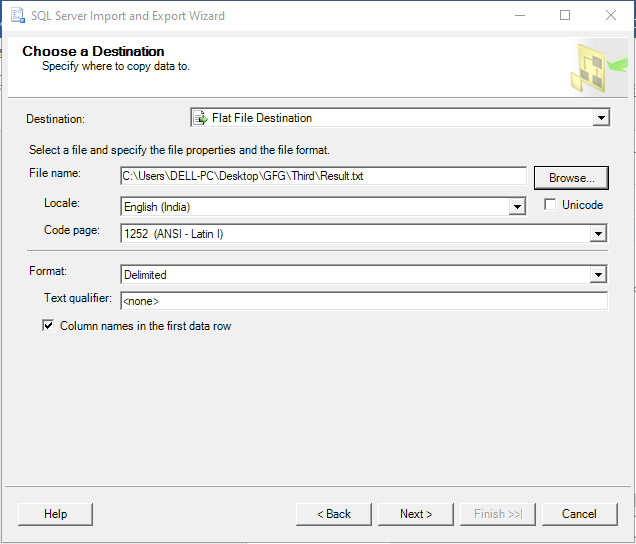Maximize the wizard window
The height and width of the screenshot is (544, 636).
(x=565, y=15)
